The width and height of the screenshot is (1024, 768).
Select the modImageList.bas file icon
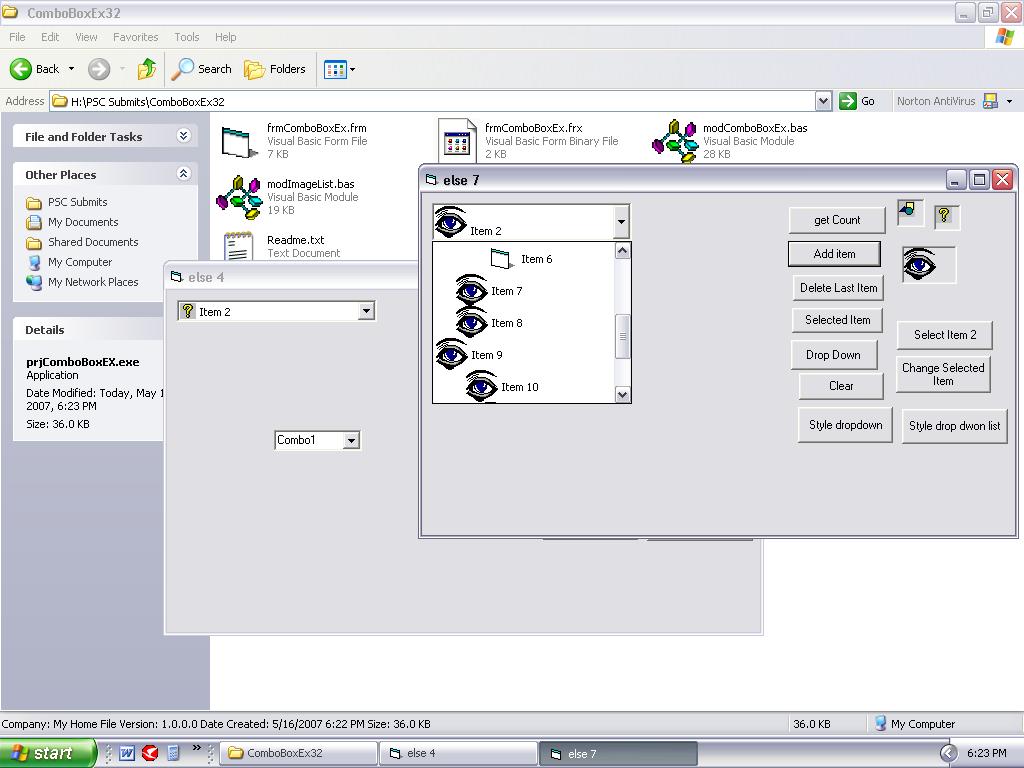[x=239, y=196]
